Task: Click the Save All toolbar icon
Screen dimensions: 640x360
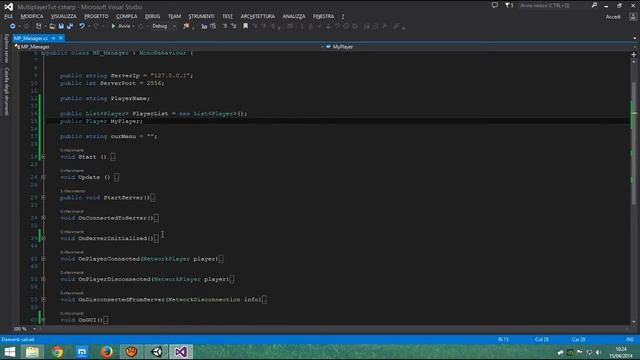Action: click(70, 26)
